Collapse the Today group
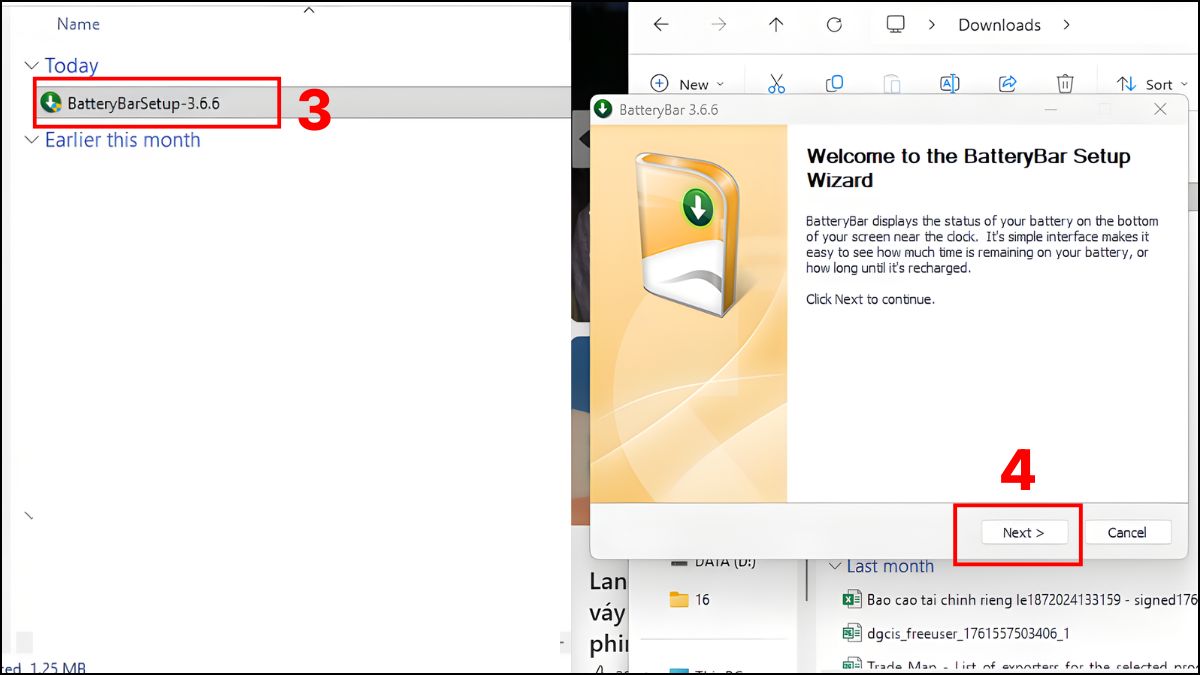Screen dimensions: 1200x675 [30, 66]
